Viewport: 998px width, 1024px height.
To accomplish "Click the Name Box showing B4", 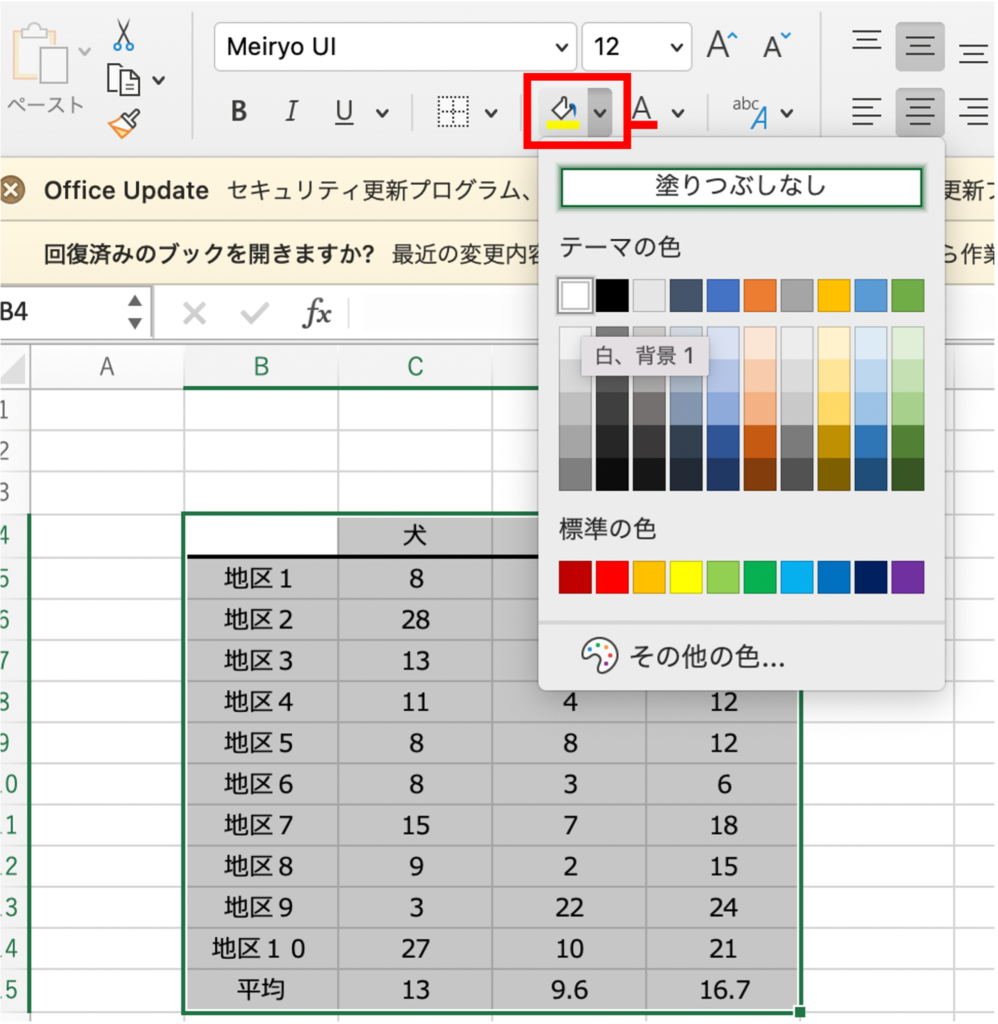I will click(62, 312).
